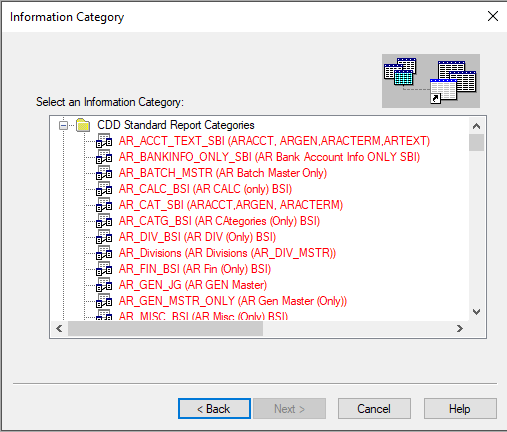Click the icon beside AR_DIV_BSI
This screenshot has width=507, height=432.
click(x=104, y=237)
